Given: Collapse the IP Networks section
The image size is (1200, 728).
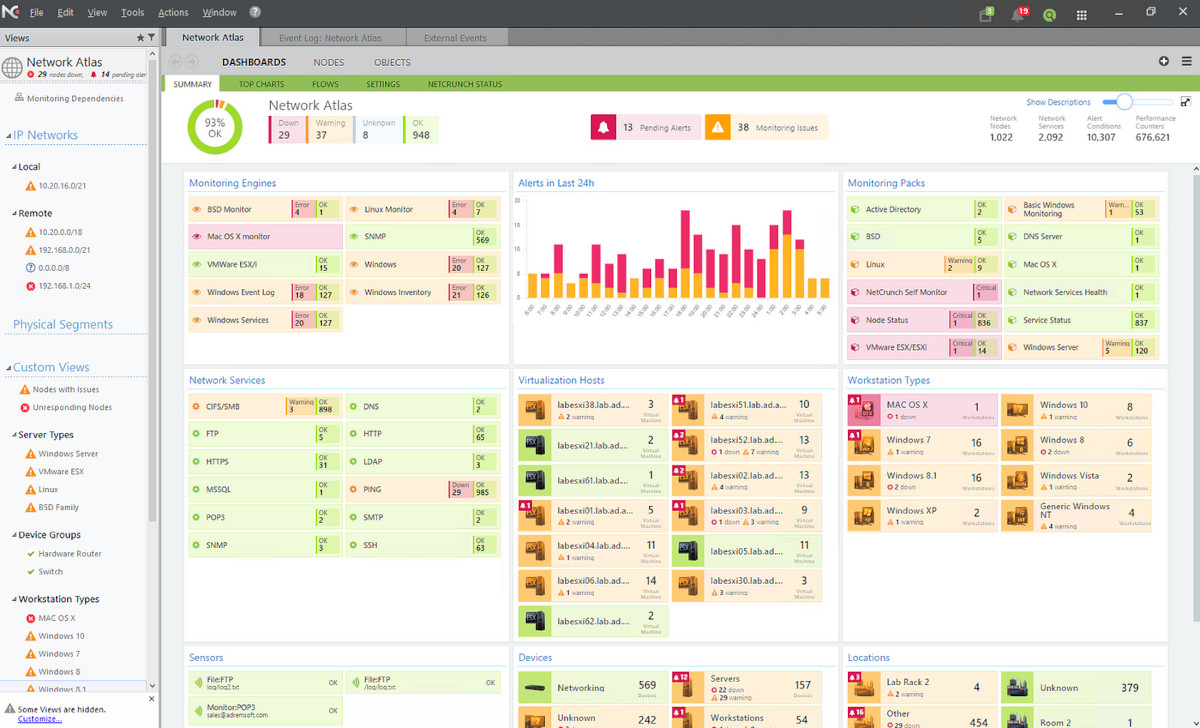Looking at the screenshot, I should tap(8, 134).
